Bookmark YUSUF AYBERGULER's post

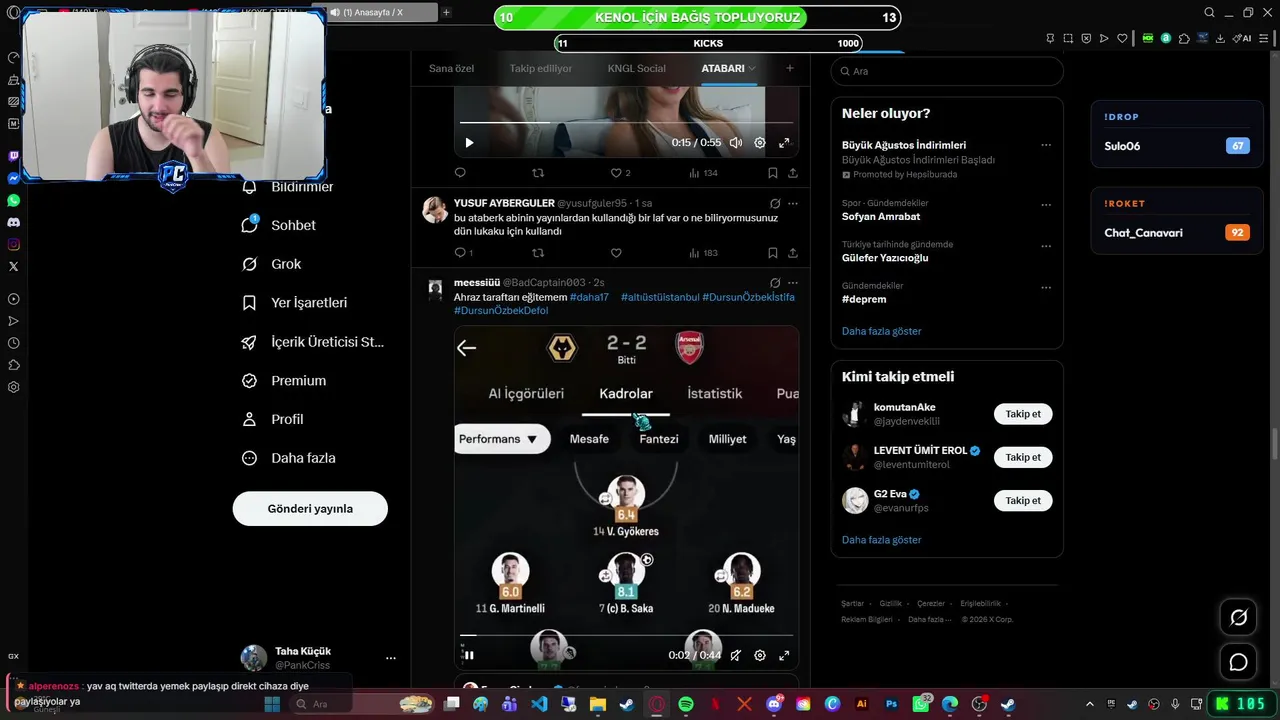pos(773,253)
